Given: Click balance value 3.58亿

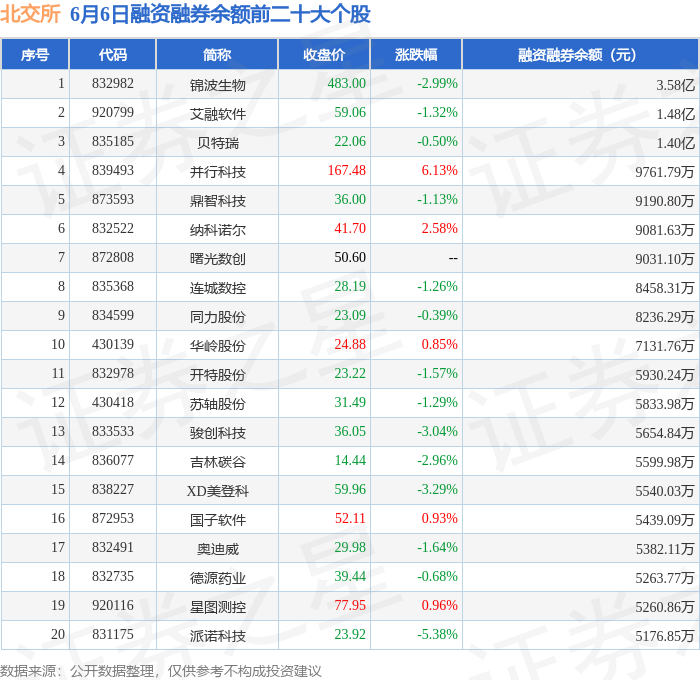Looking at the screenshot, I should pos(675,85).
